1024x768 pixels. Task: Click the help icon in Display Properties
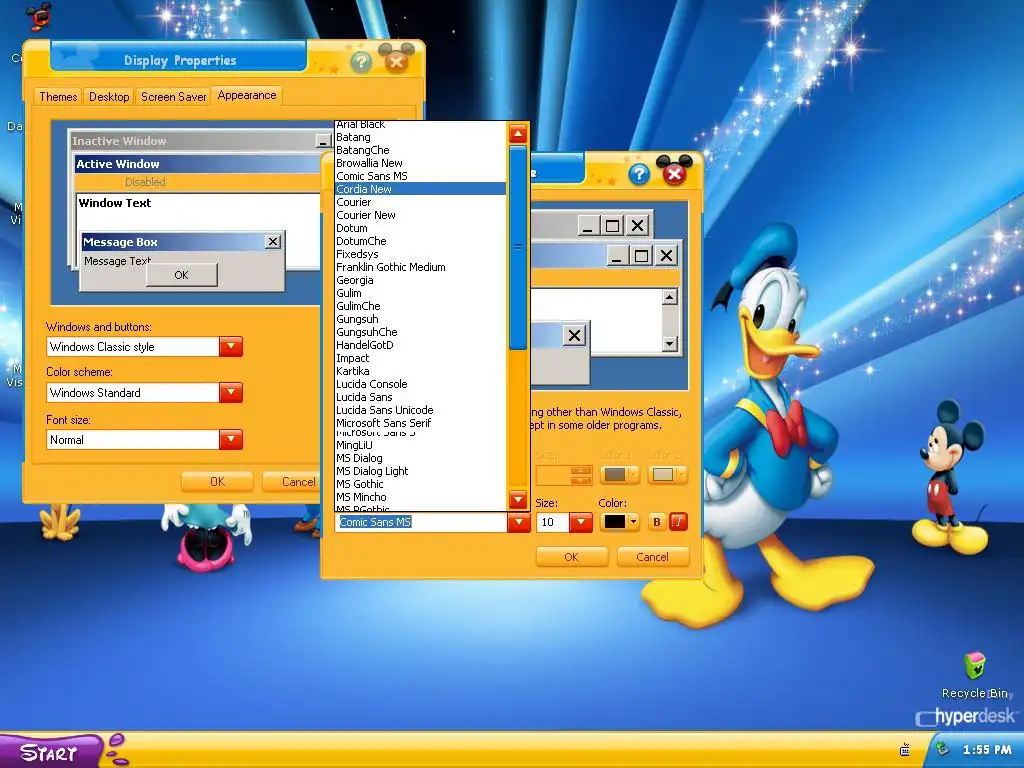(x=361, y=62)
